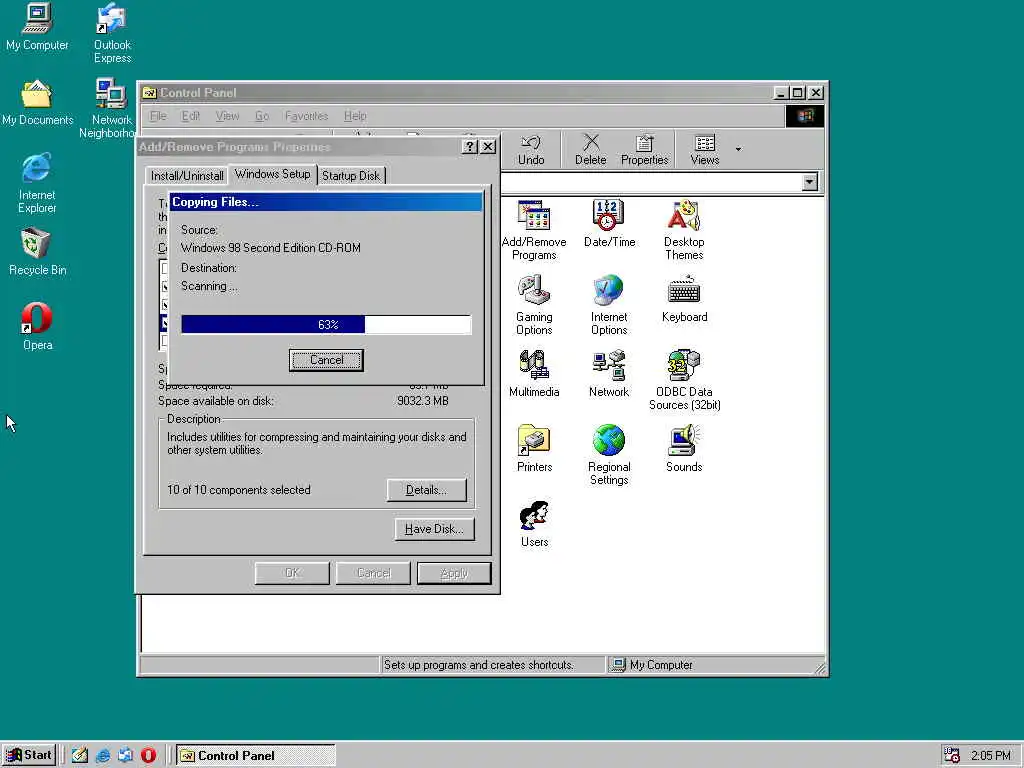The height and width of the screenshot is (768, 1024).
Task: Click the 63% copy progress bar
Action: [327, 325]
